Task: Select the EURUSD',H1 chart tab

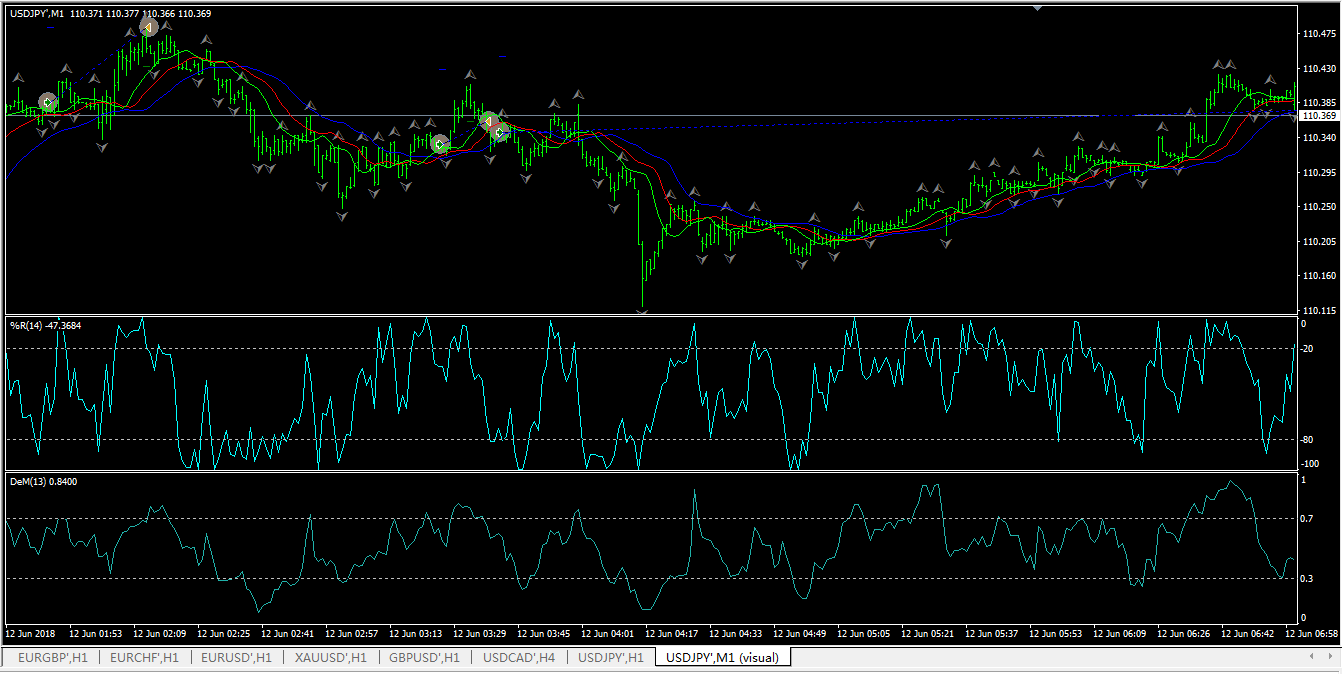Action: [x=236, y=657]
